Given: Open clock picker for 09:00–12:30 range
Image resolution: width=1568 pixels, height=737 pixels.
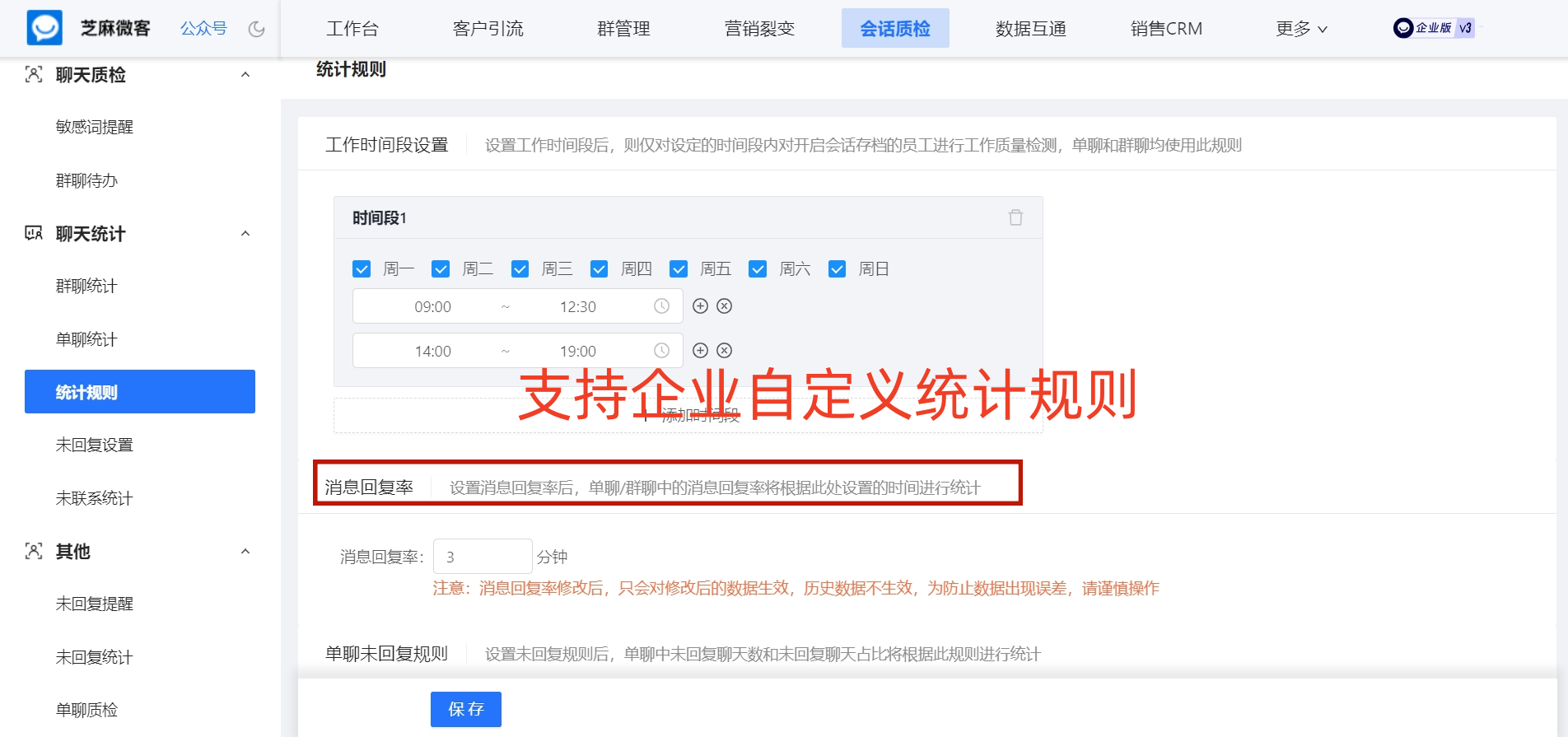Looking at the screenshot, I should pos(661,306).
